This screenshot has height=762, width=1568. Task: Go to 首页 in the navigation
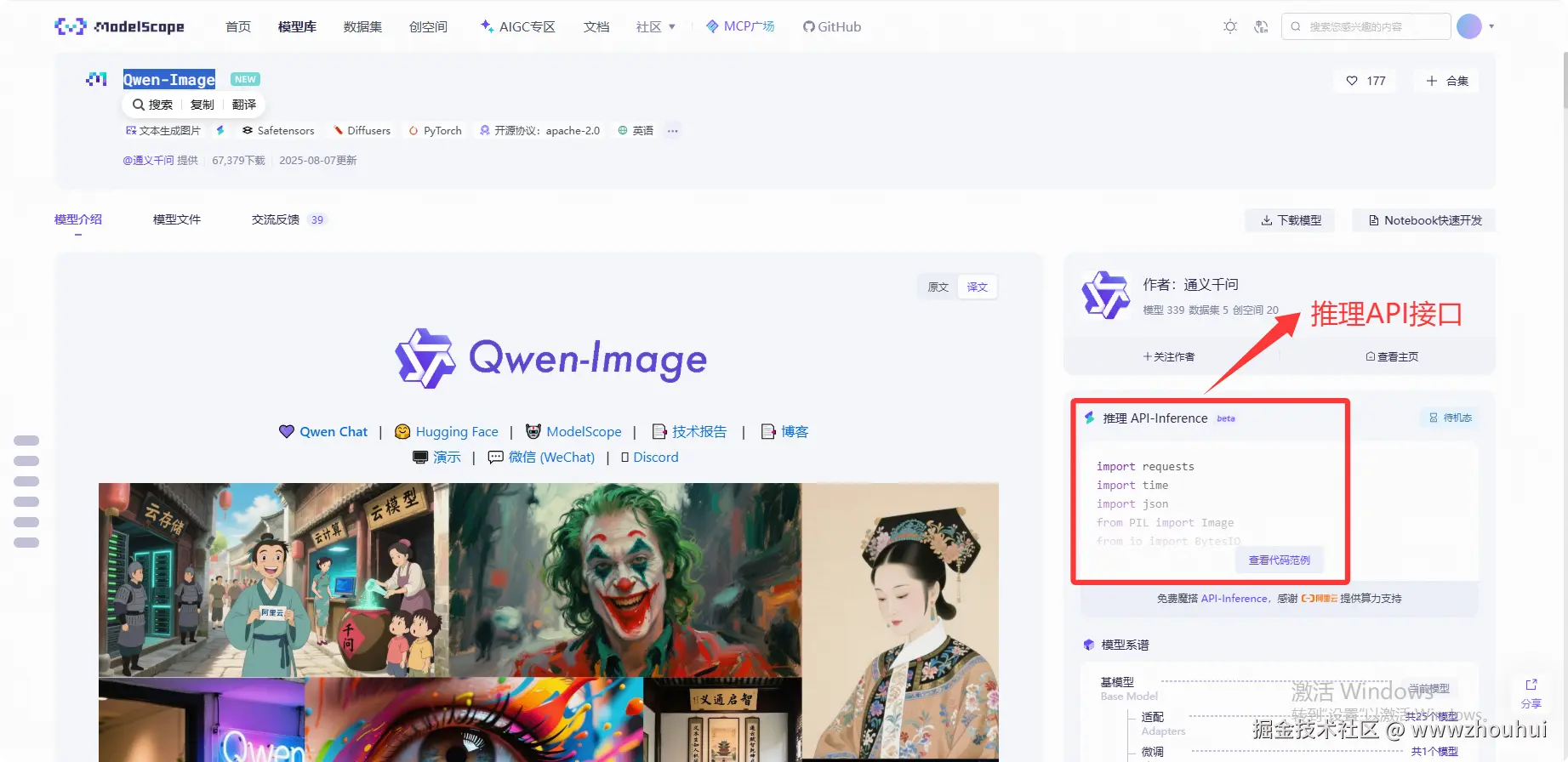click(x=238, y=26)
